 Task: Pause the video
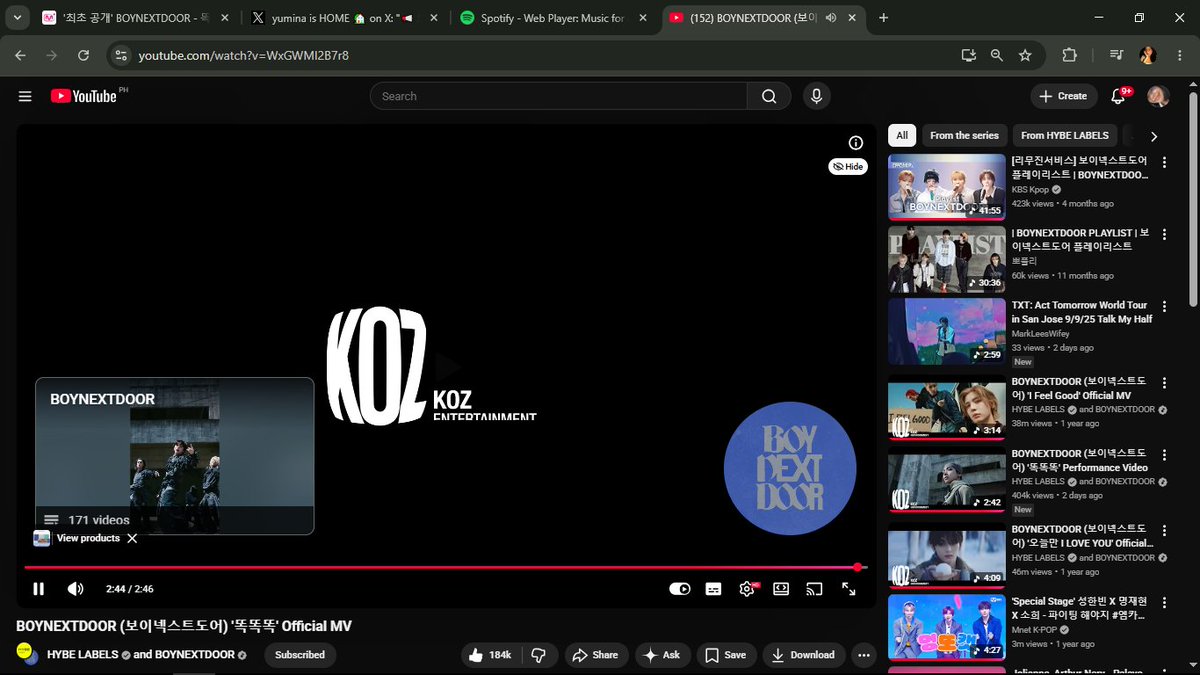(39, 589)
